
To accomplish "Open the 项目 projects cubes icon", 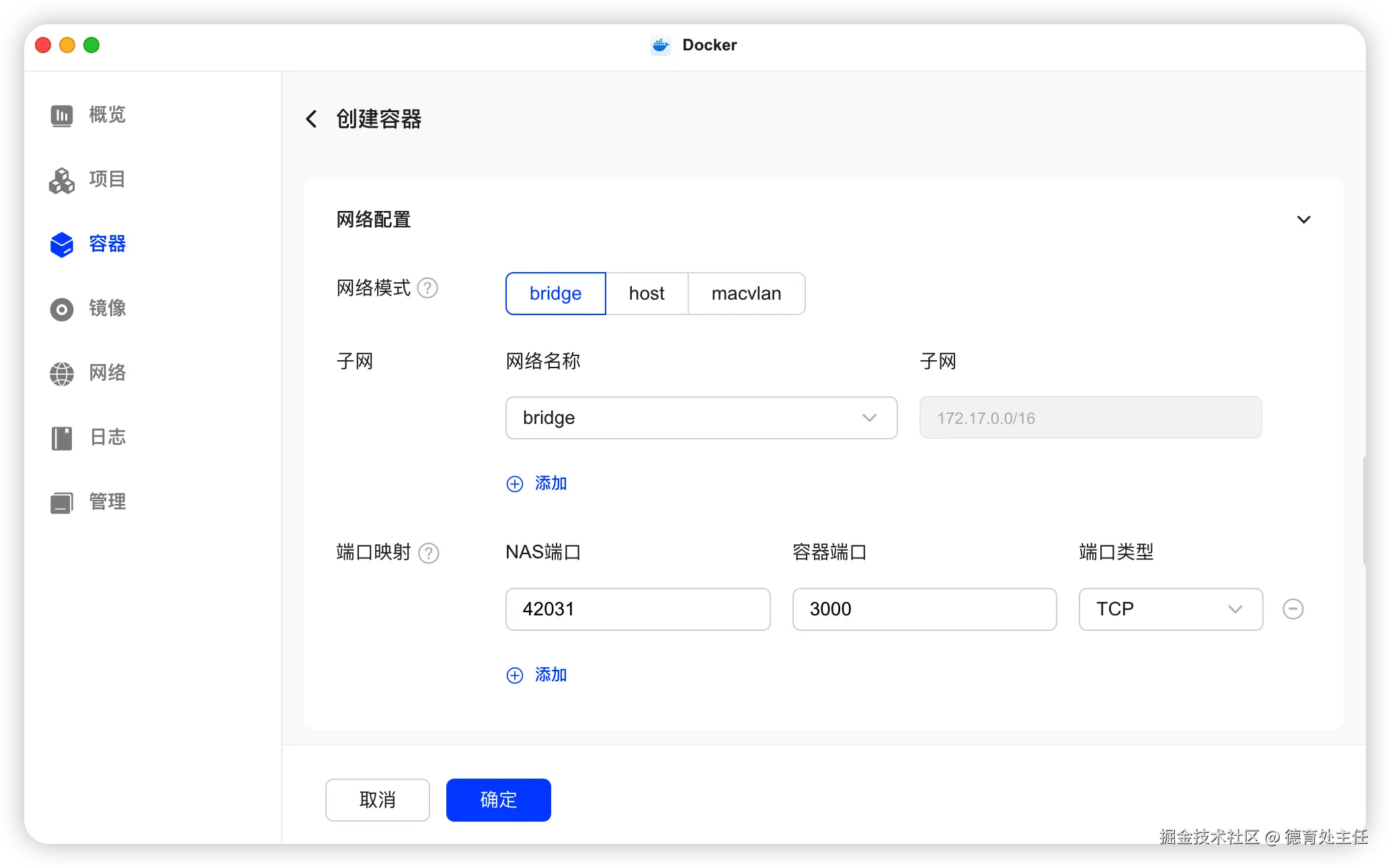I will point(62,180).
